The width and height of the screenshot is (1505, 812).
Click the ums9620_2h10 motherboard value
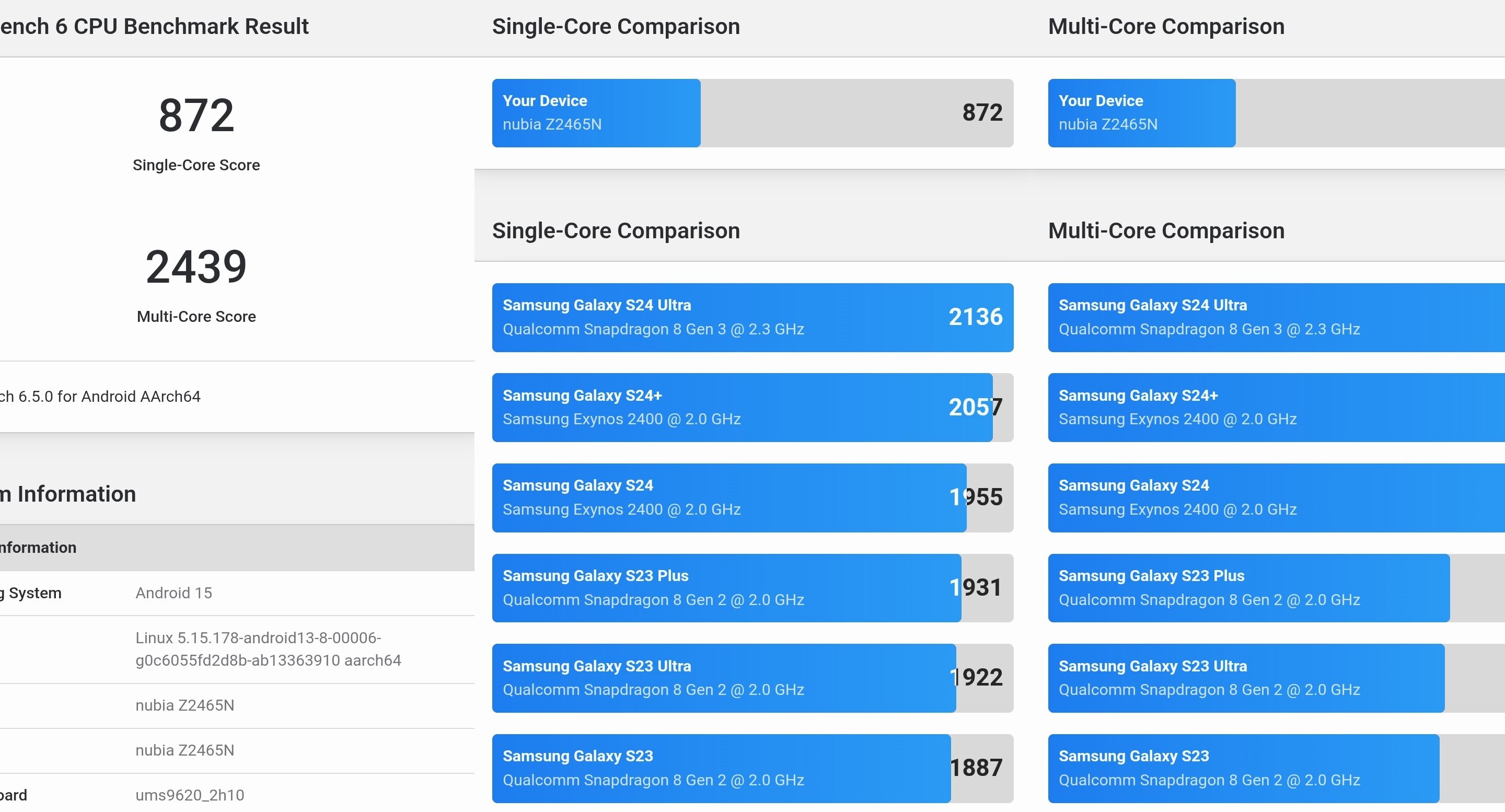click(x=190, y=795)
